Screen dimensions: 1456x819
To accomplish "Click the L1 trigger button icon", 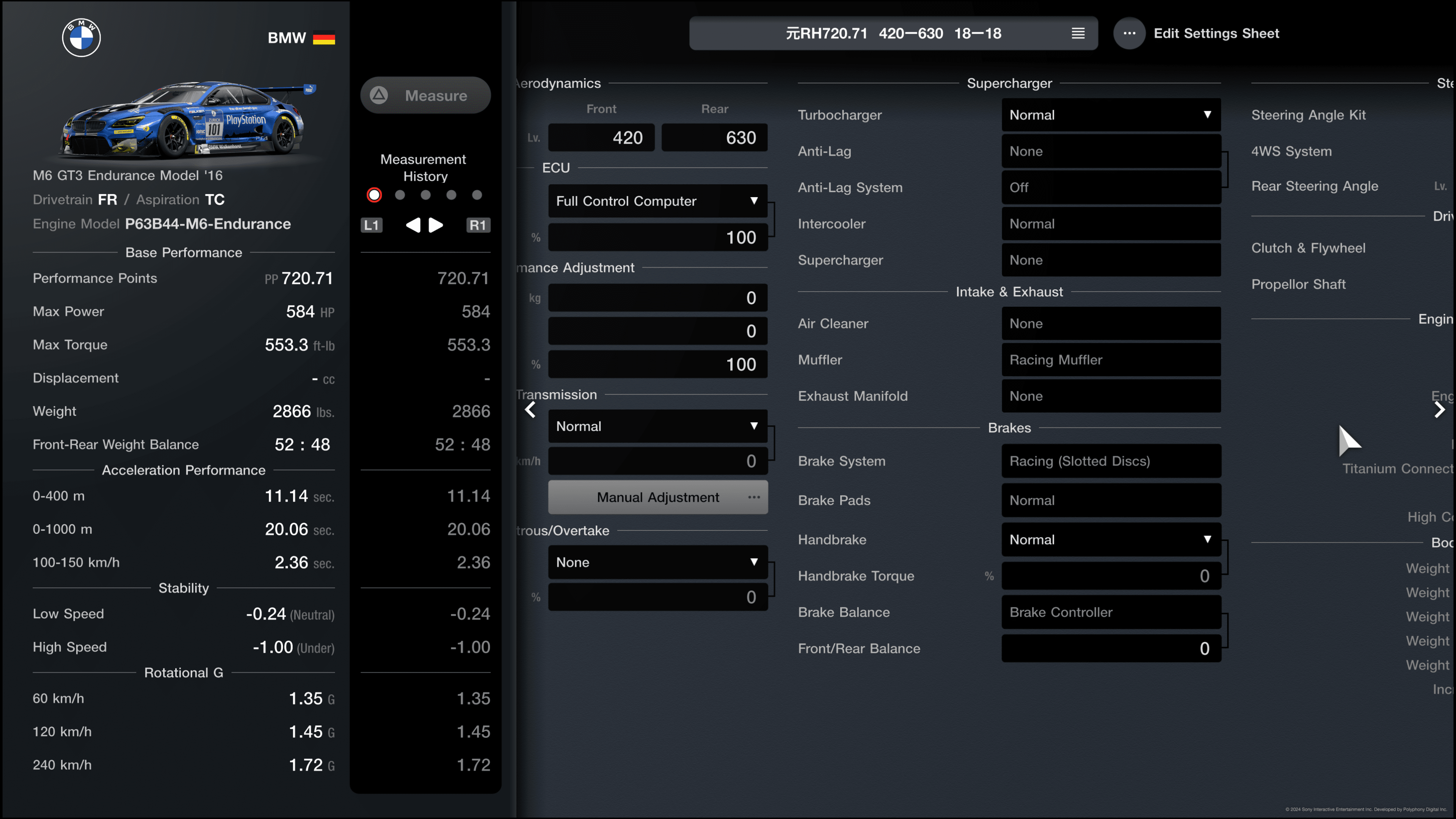I will pyautogui.click(x=370, y=225).
